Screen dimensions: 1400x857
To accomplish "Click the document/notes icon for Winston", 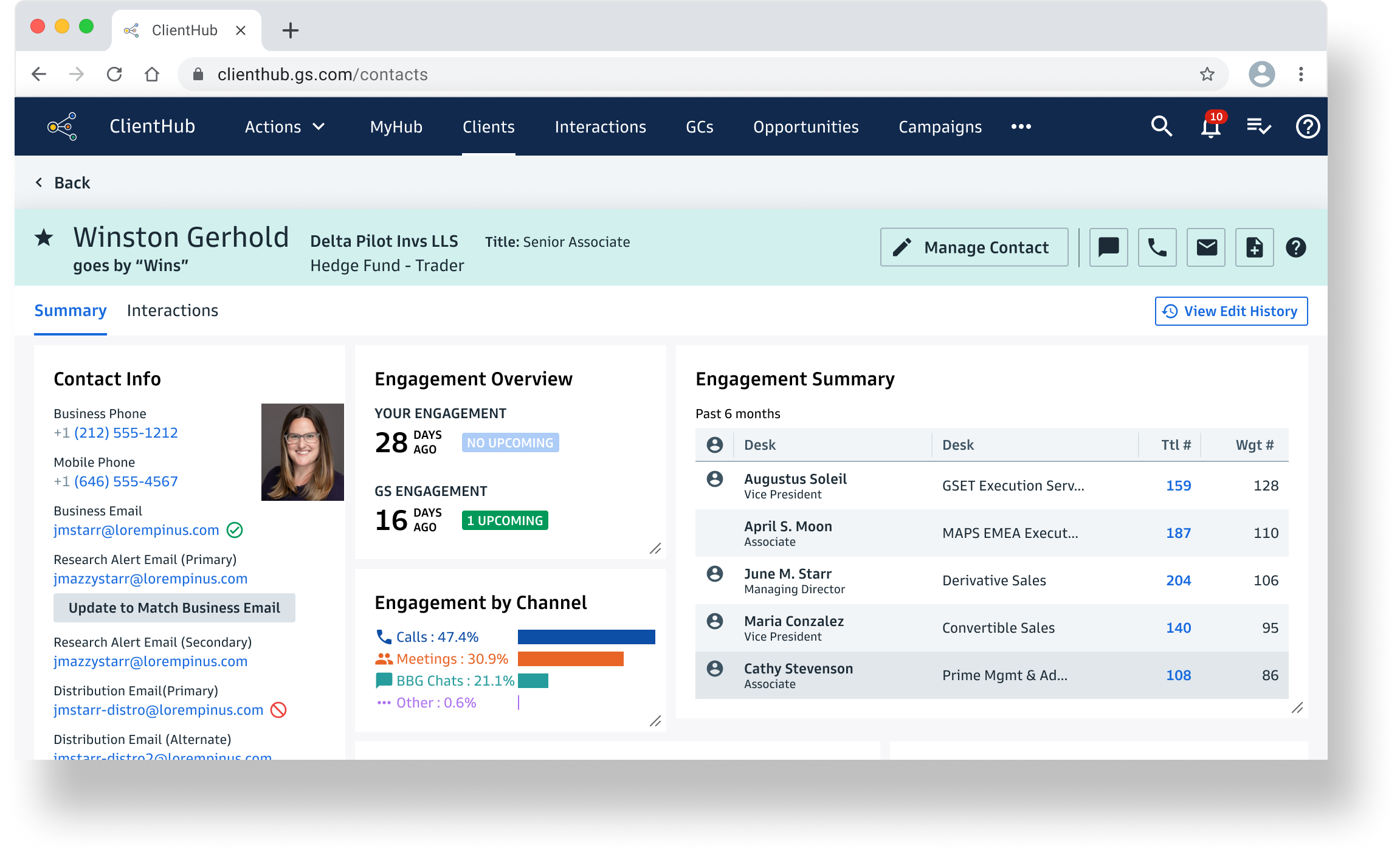I will point(1253,248).
